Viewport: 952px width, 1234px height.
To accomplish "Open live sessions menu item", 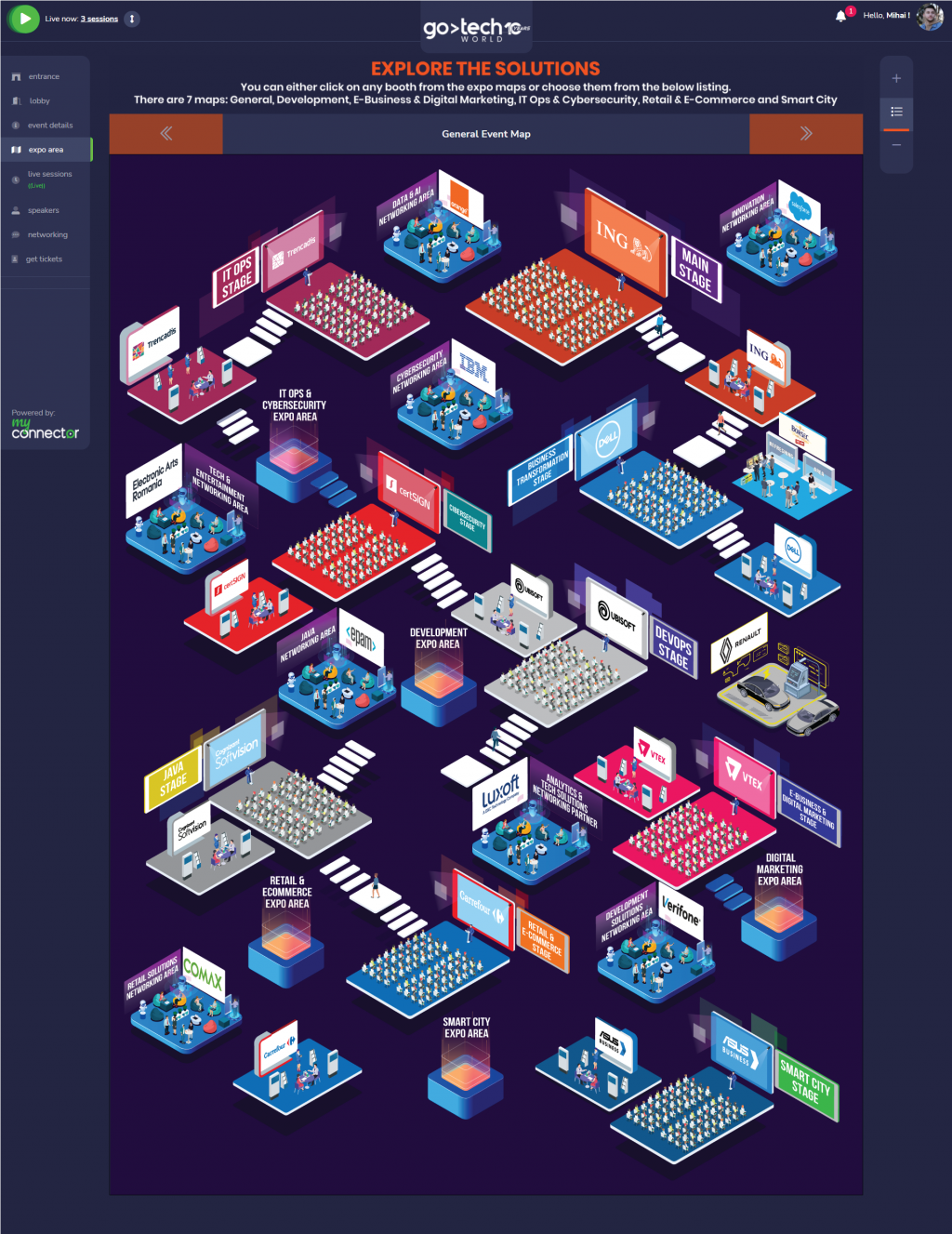I will 49,174.
